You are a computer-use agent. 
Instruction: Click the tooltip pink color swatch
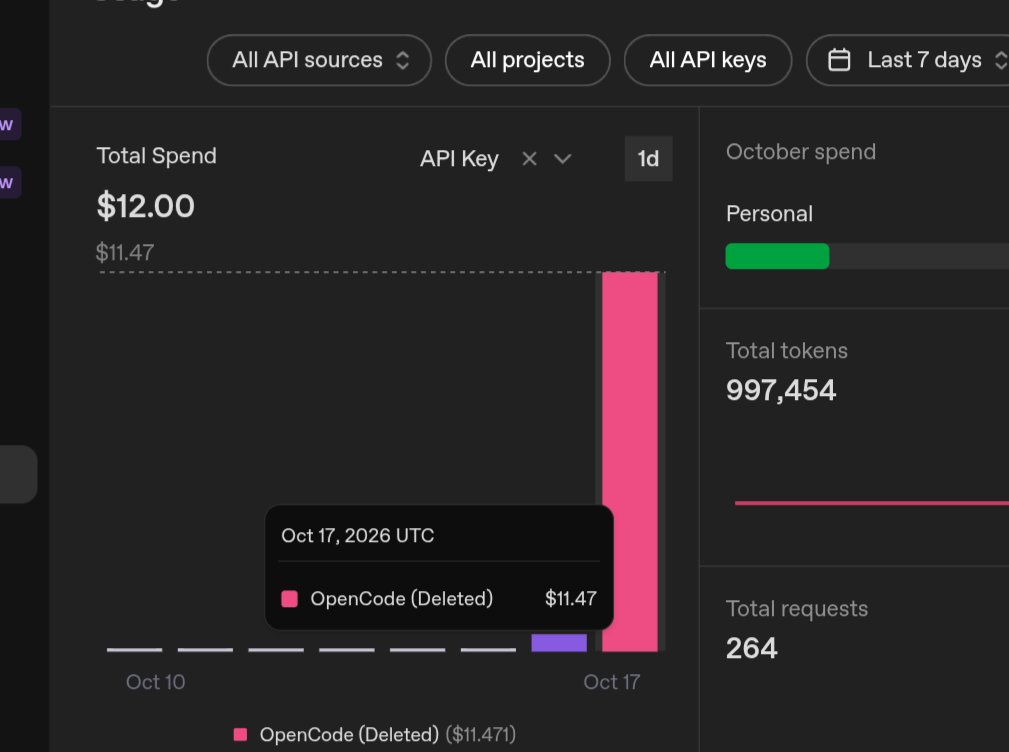pos(290,599)
